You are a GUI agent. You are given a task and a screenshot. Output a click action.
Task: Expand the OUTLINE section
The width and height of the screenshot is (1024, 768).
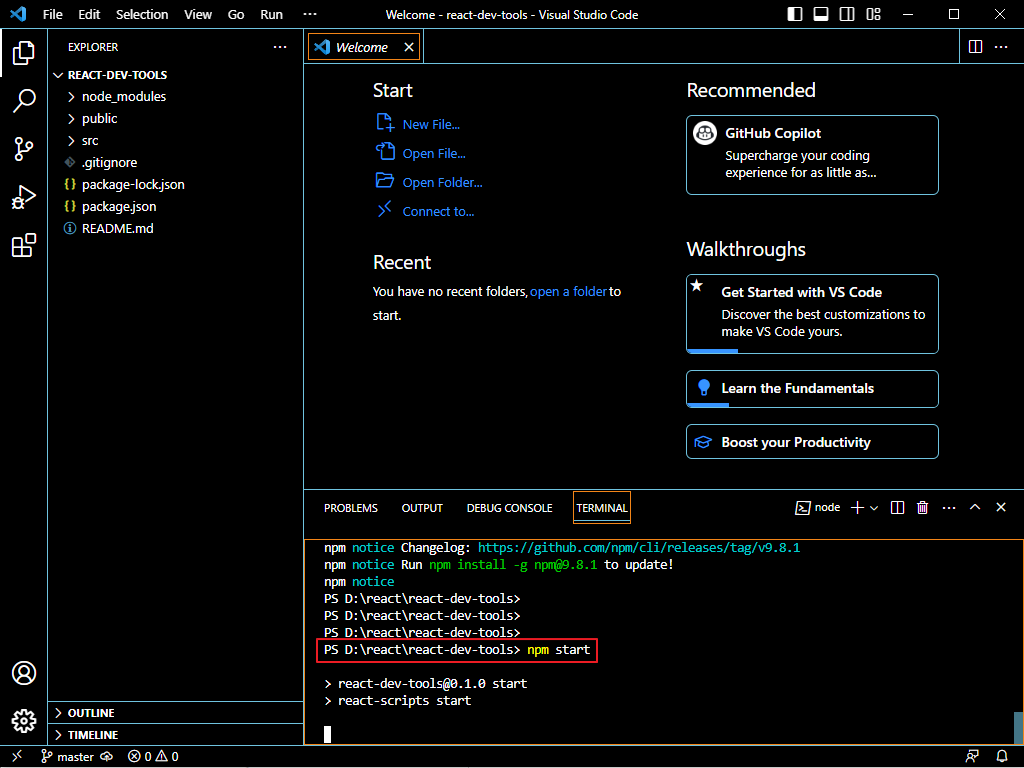point(176,713)
